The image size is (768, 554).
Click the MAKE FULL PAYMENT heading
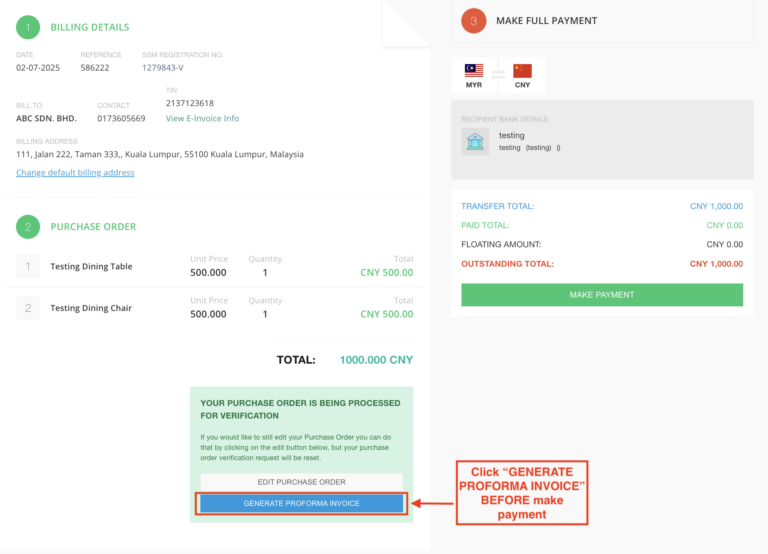point(547,21)
